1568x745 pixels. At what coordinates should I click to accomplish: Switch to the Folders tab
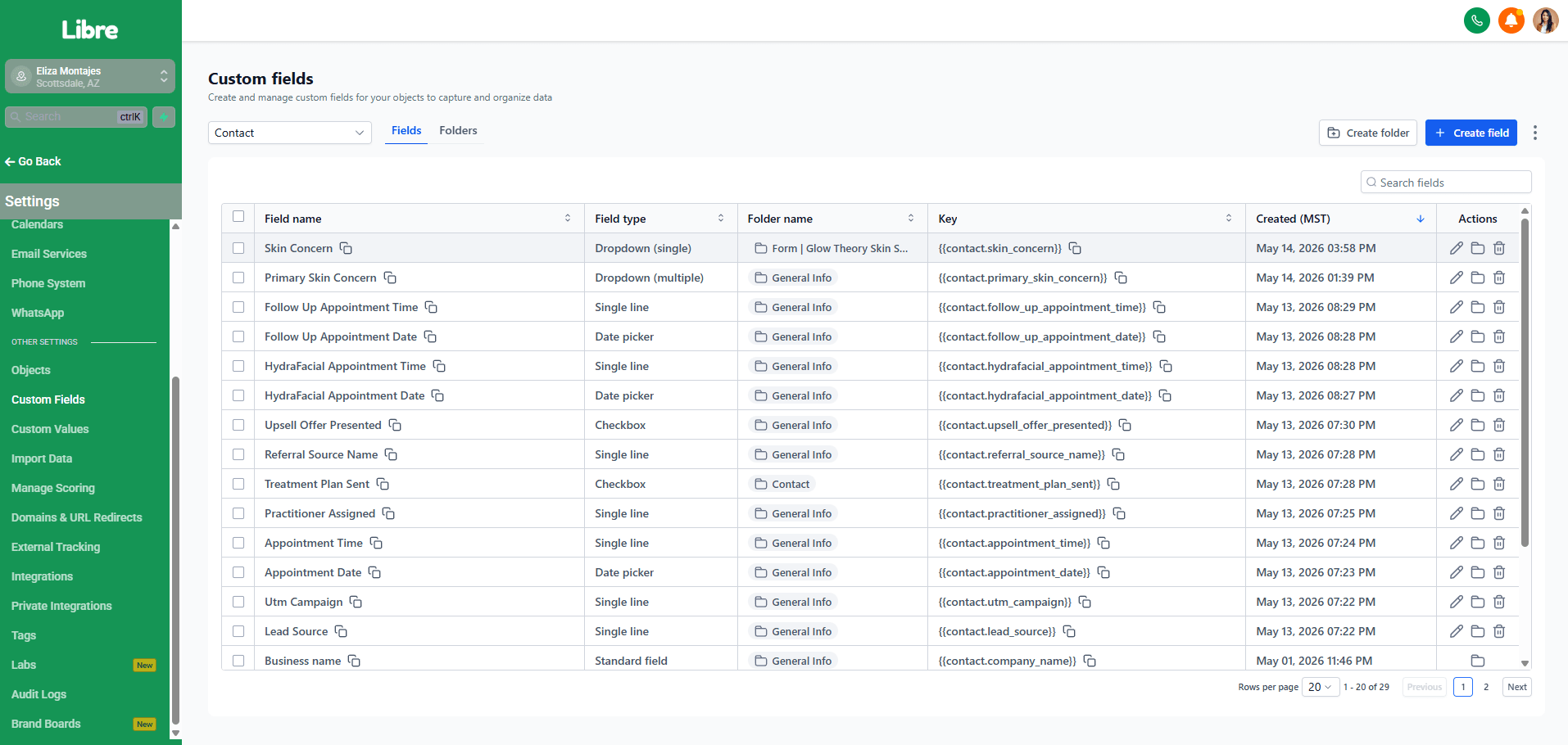(x=458, y=130)
